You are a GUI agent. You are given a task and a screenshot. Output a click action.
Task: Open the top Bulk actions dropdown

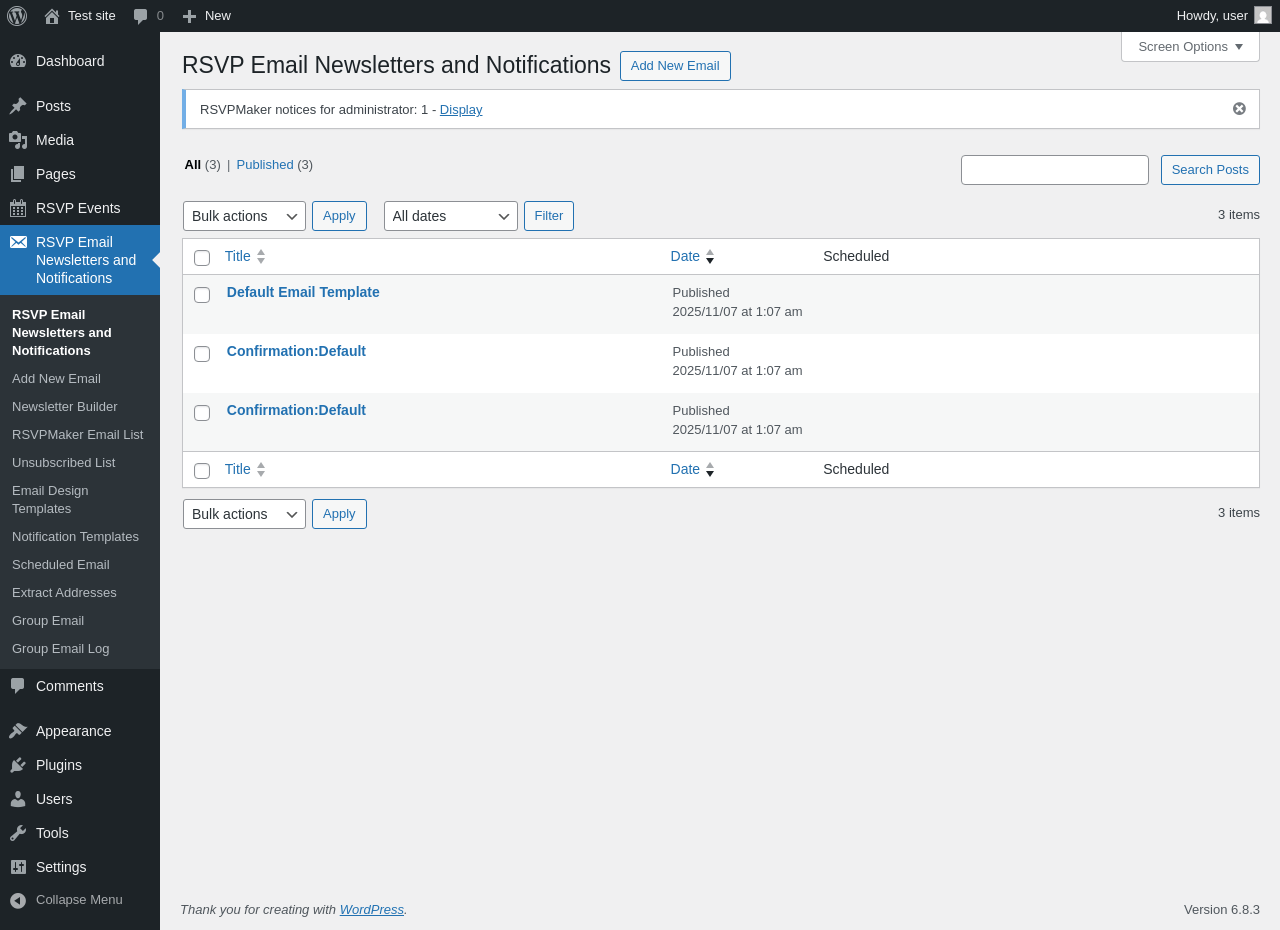(244, 216)
